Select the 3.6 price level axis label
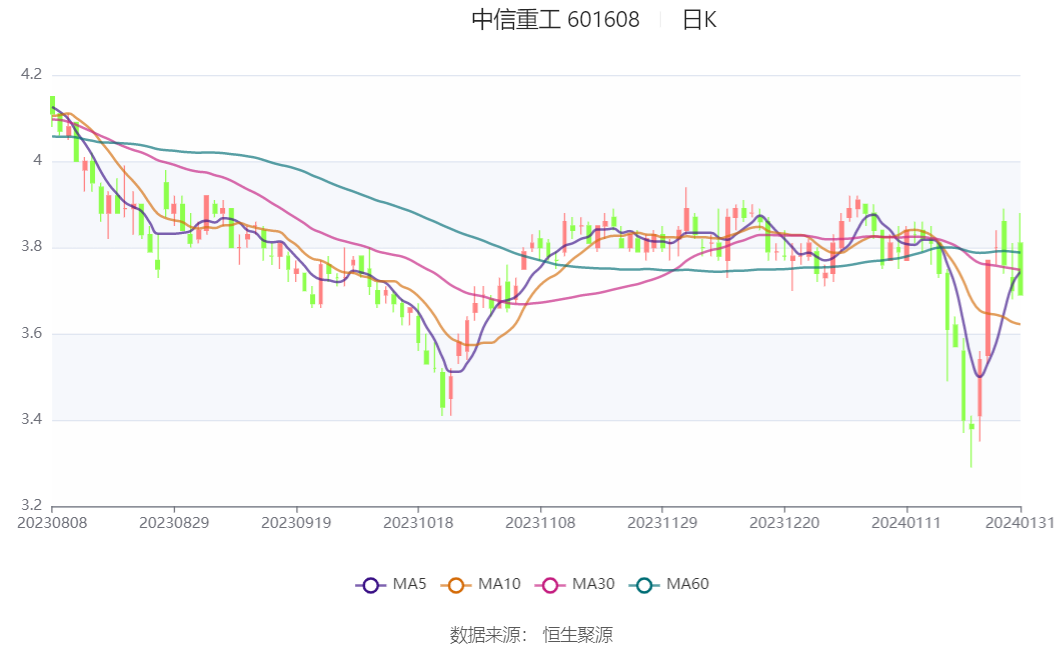This screenshot has width=1062, height=646. [31, 333]
